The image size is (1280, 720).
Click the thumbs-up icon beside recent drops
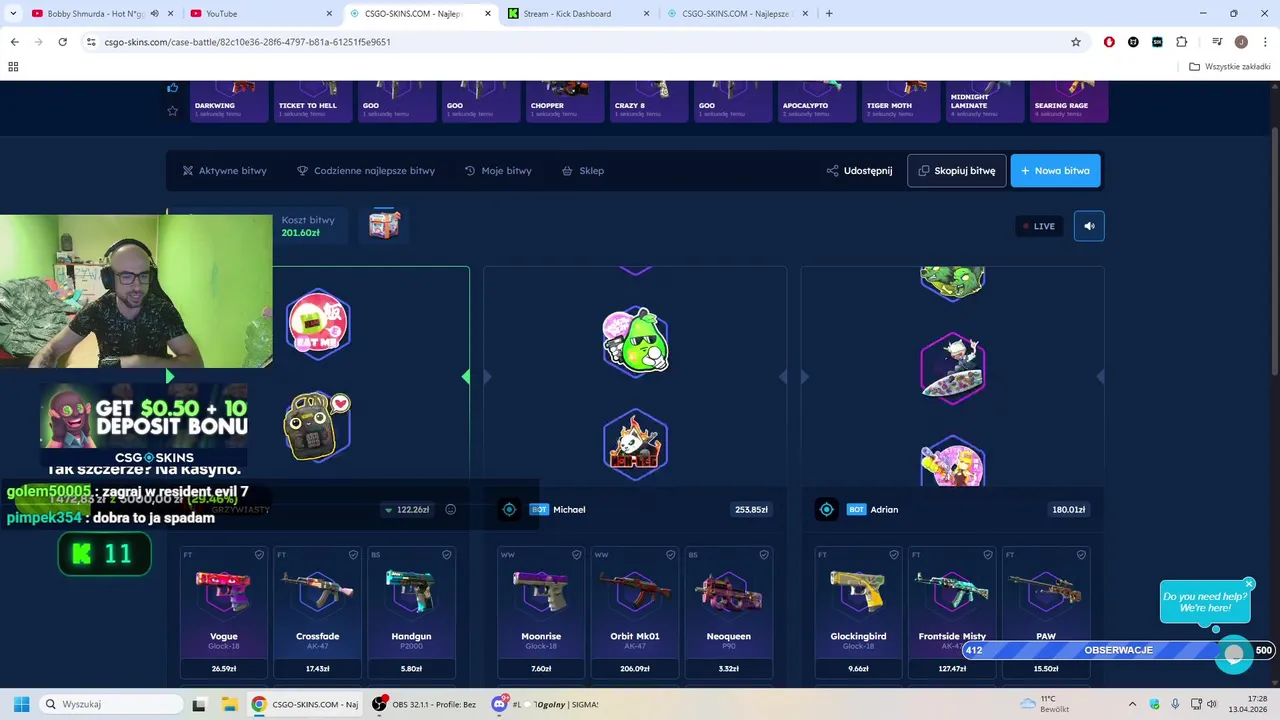[x=173, y=88]
